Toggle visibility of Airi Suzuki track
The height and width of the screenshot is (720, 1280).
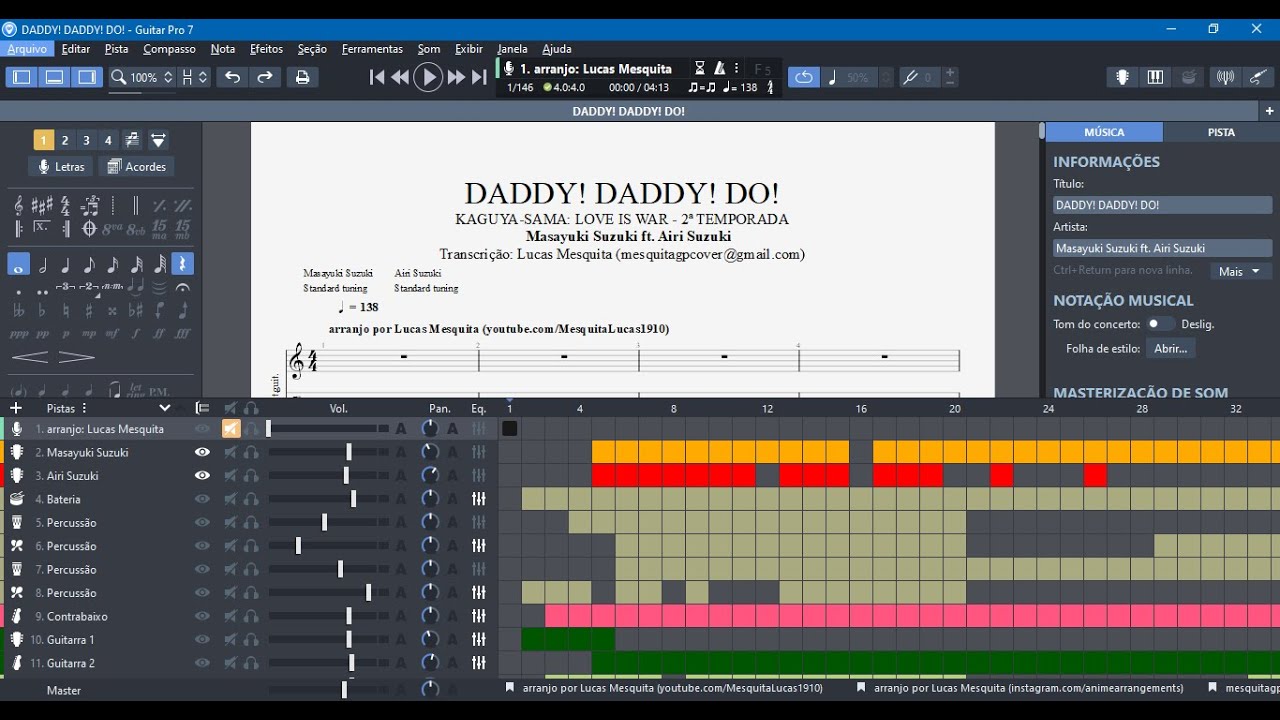[202, 475]
